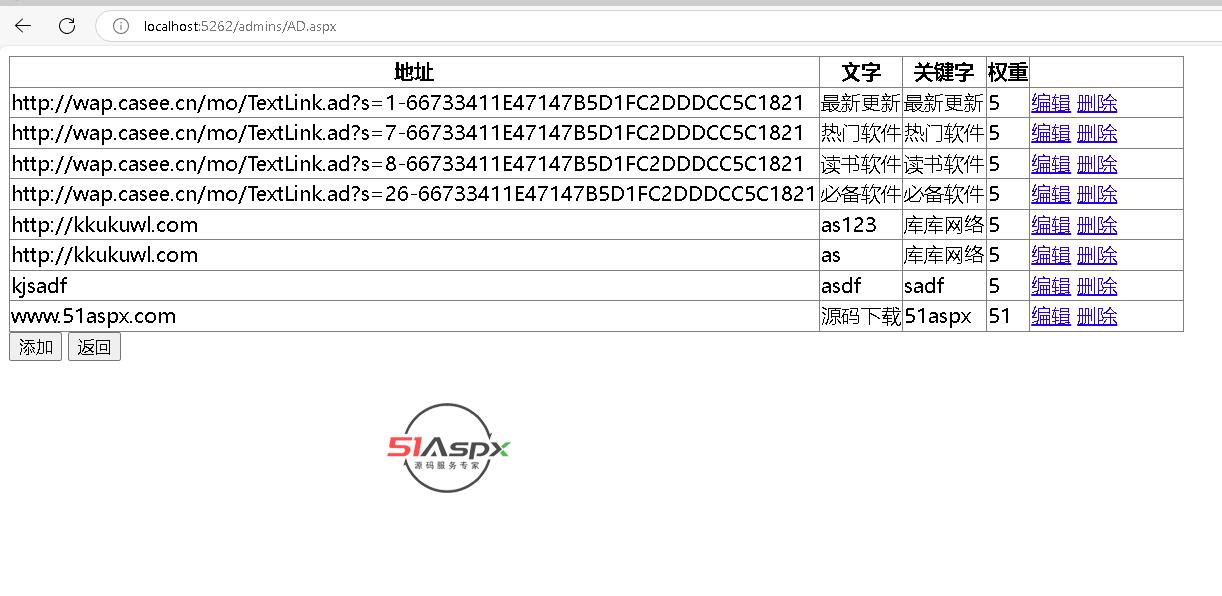Image resolution: width=1222 pixels, height=596 pixels.
Task: Go back with the browser back arrow
Action: pyautogui.click(x=23, y=26)
